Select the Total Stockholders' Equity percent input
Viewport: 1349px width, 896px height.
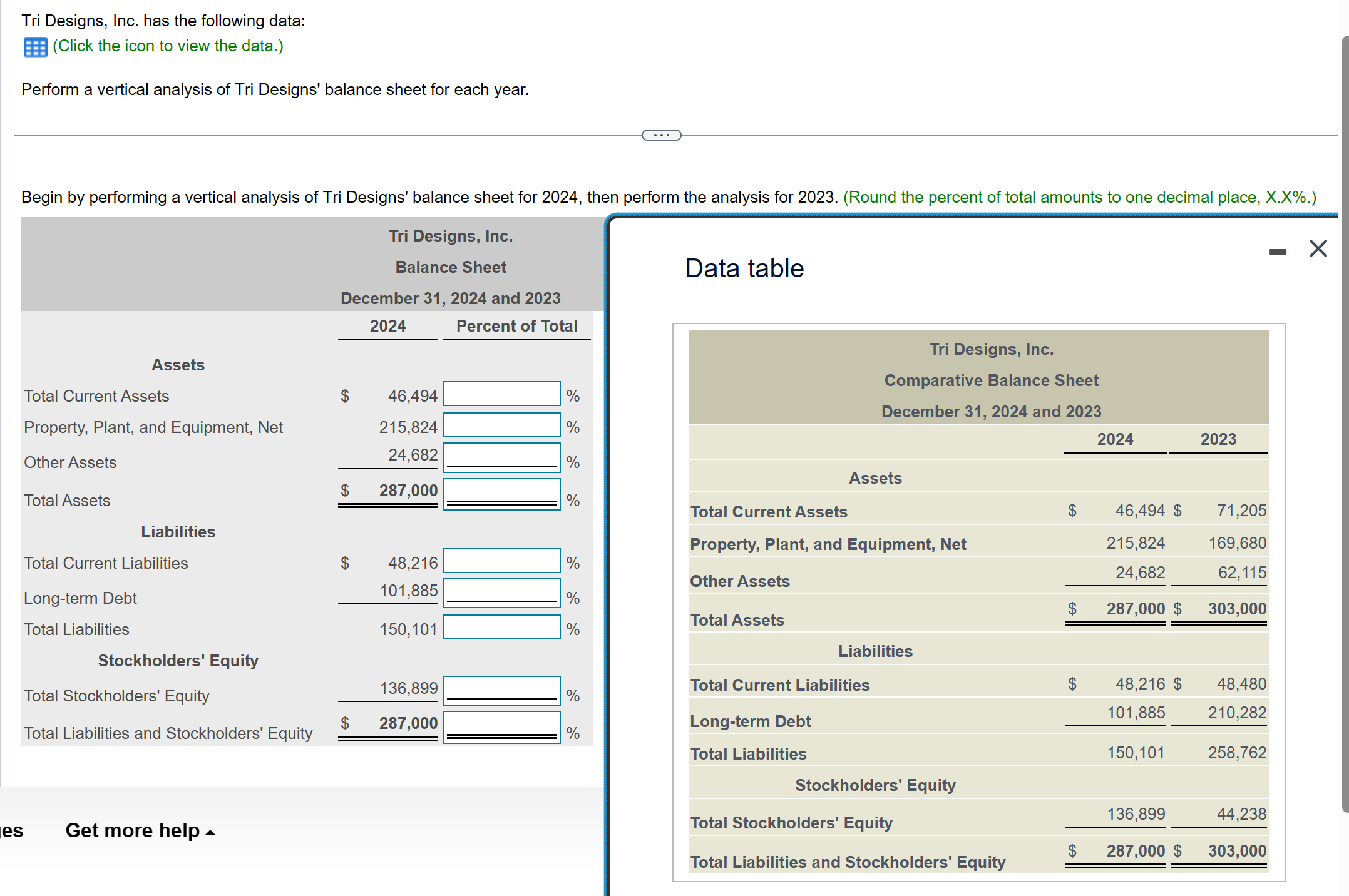pyautogui.click(x=501, y=690)
